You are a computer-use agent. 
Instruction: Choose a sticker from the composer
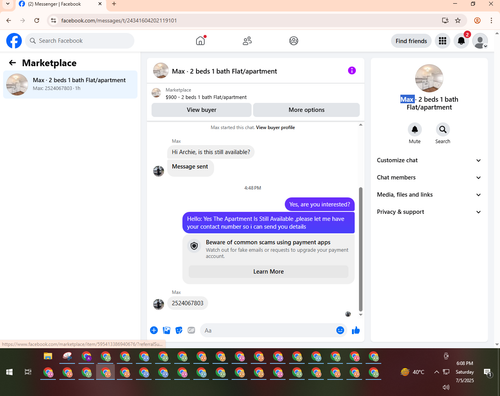179,330
